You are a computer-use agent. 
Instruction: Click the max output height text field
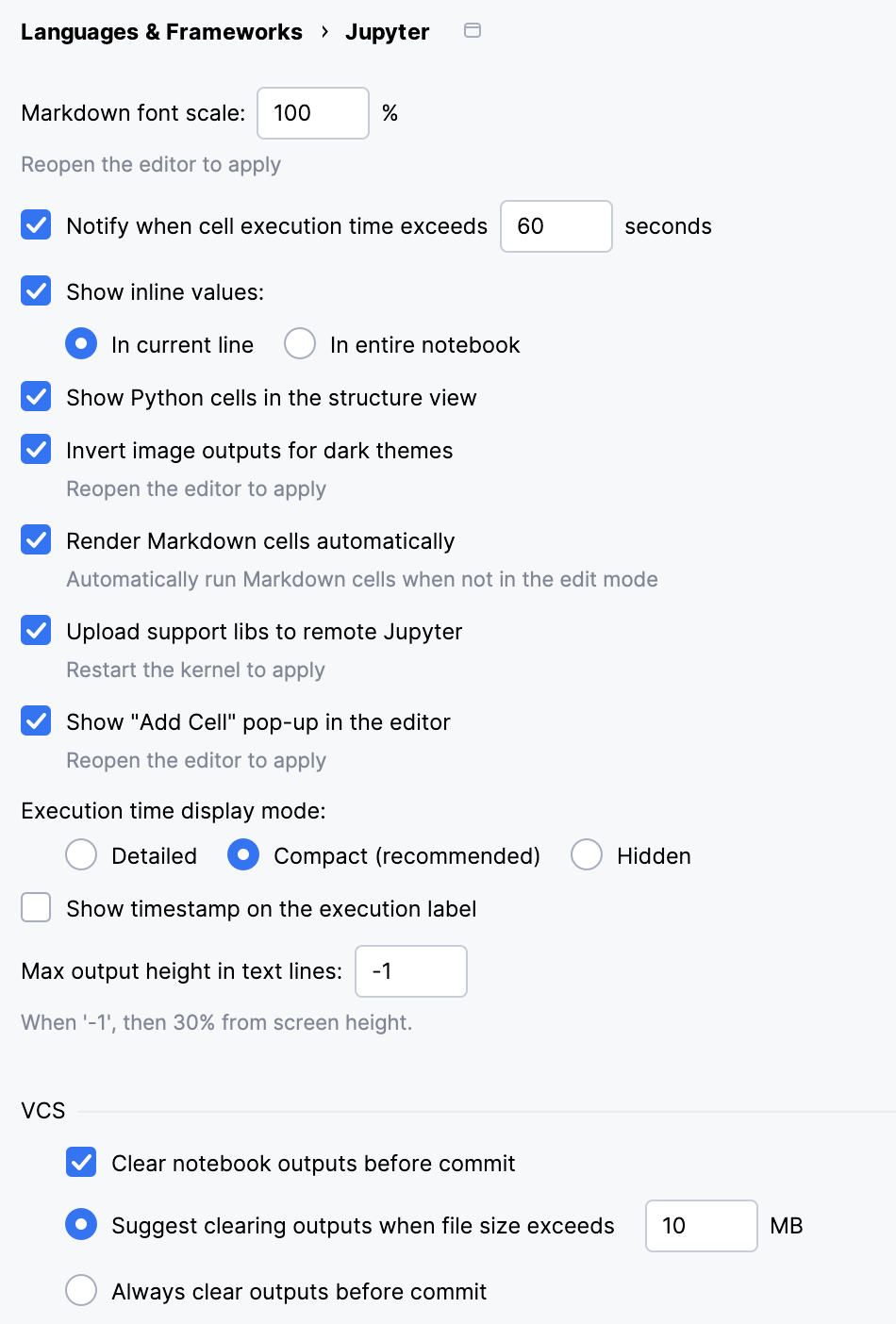(x=410, y=970)
